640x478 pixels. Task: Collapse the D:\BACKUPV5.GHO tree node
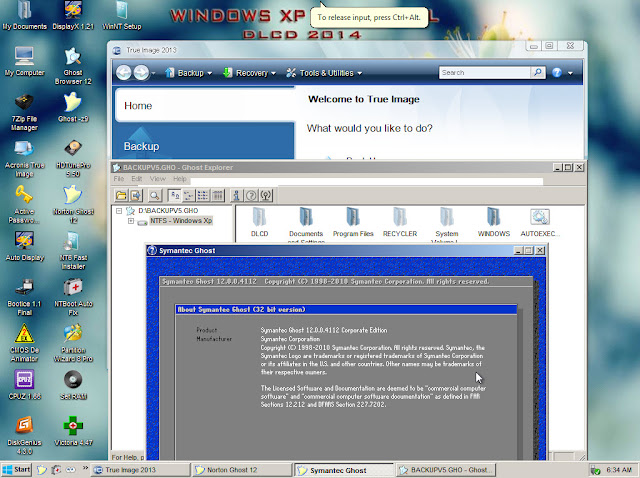[119, 211]
